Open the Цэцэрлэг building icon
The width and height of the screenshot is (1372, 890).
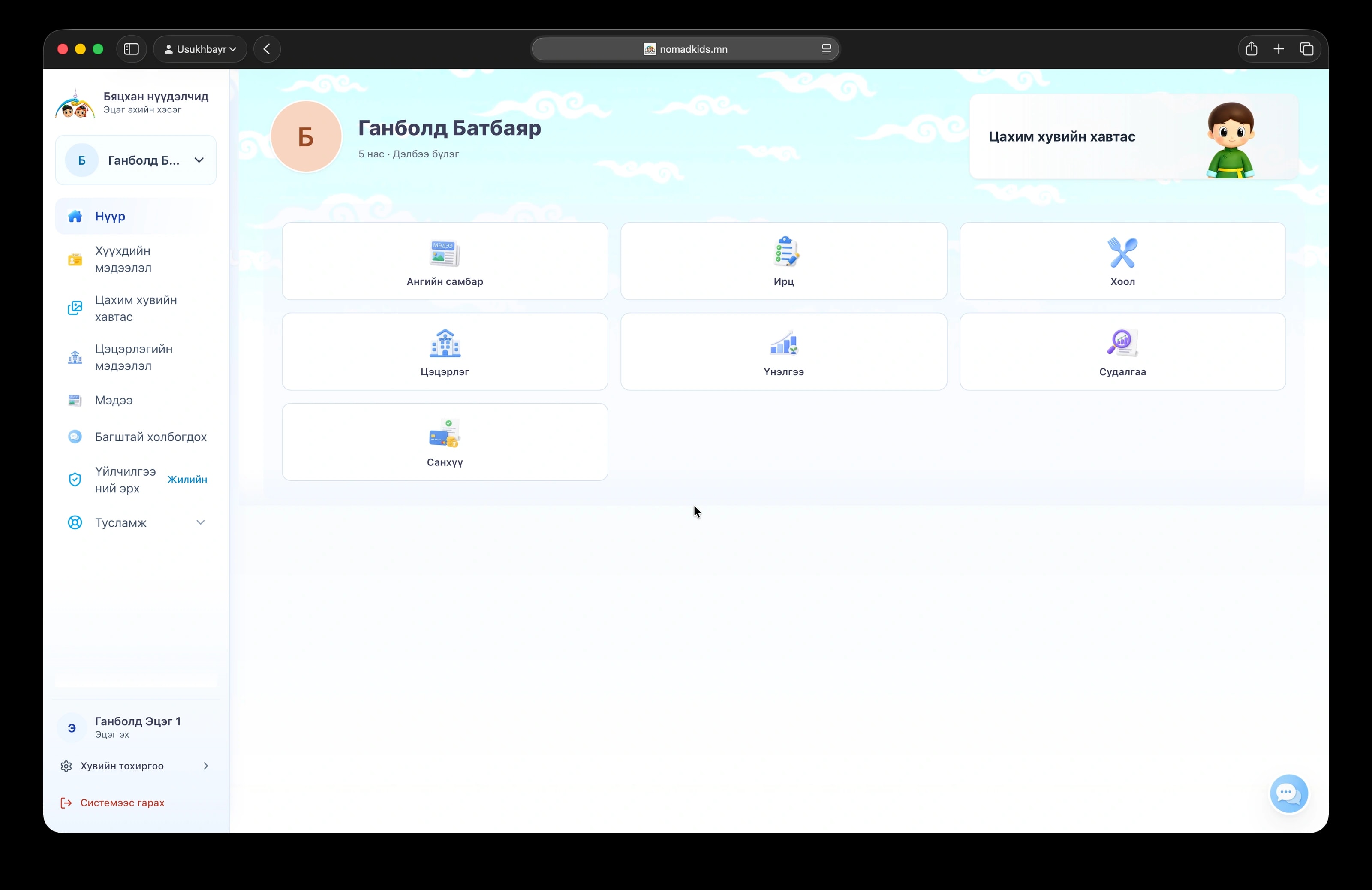tap(445, 343)
